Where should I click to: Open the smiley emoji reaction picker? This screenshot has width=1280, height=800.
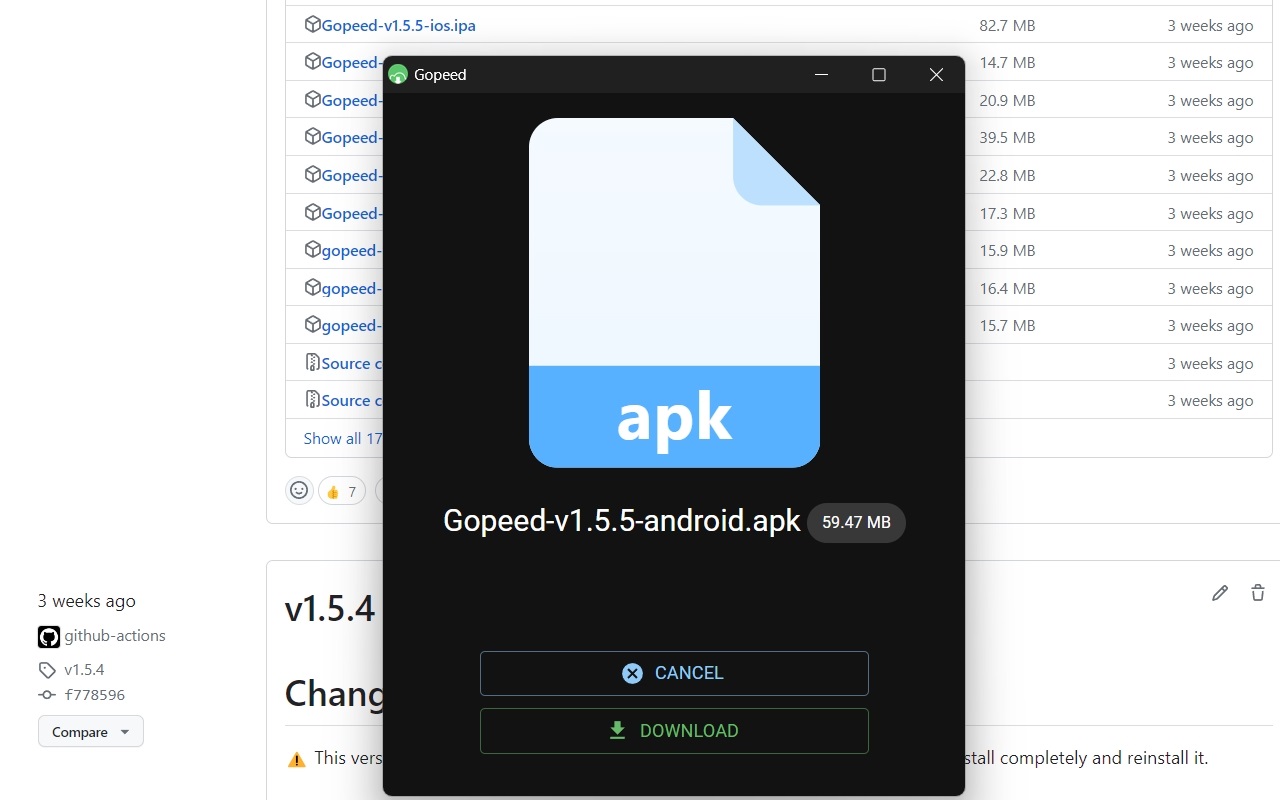pyautogui.click(x=299, y=490)
